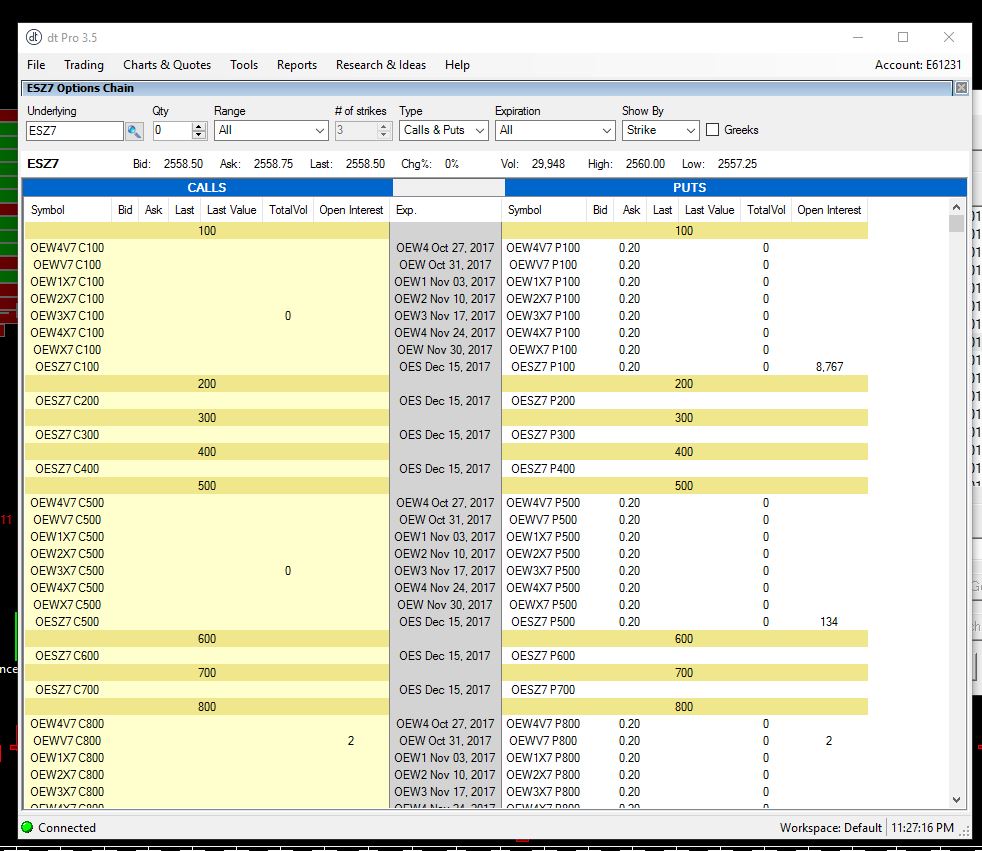Open the Show By Strike dropdown
This screenshot has height=851, width=982.
(x=660, y=131)
